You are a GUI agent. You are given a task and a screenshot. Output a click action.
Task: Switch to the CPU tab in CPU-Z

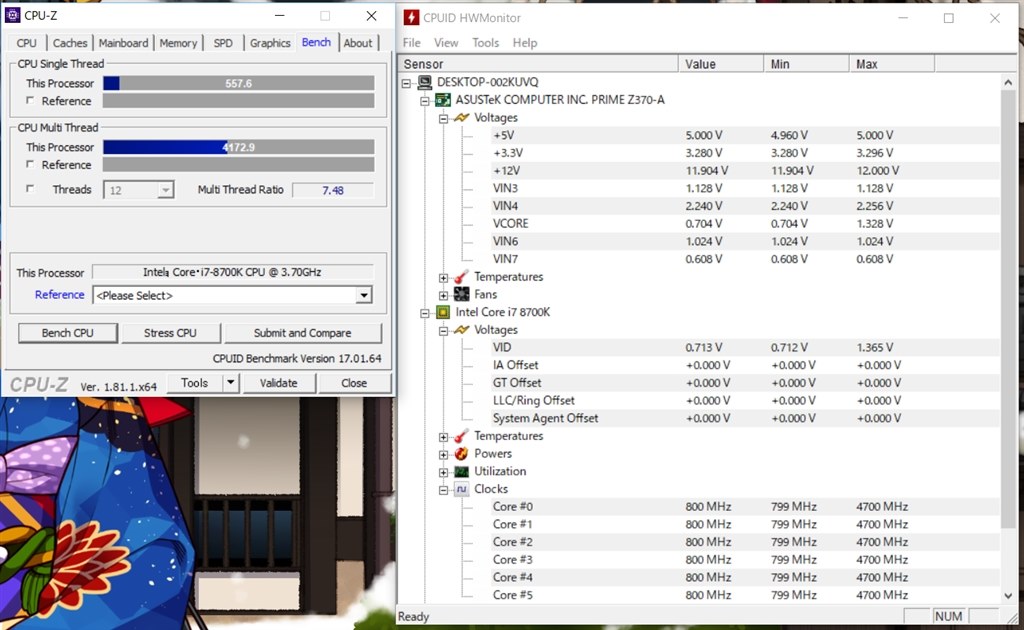click(x=27, y=43)
